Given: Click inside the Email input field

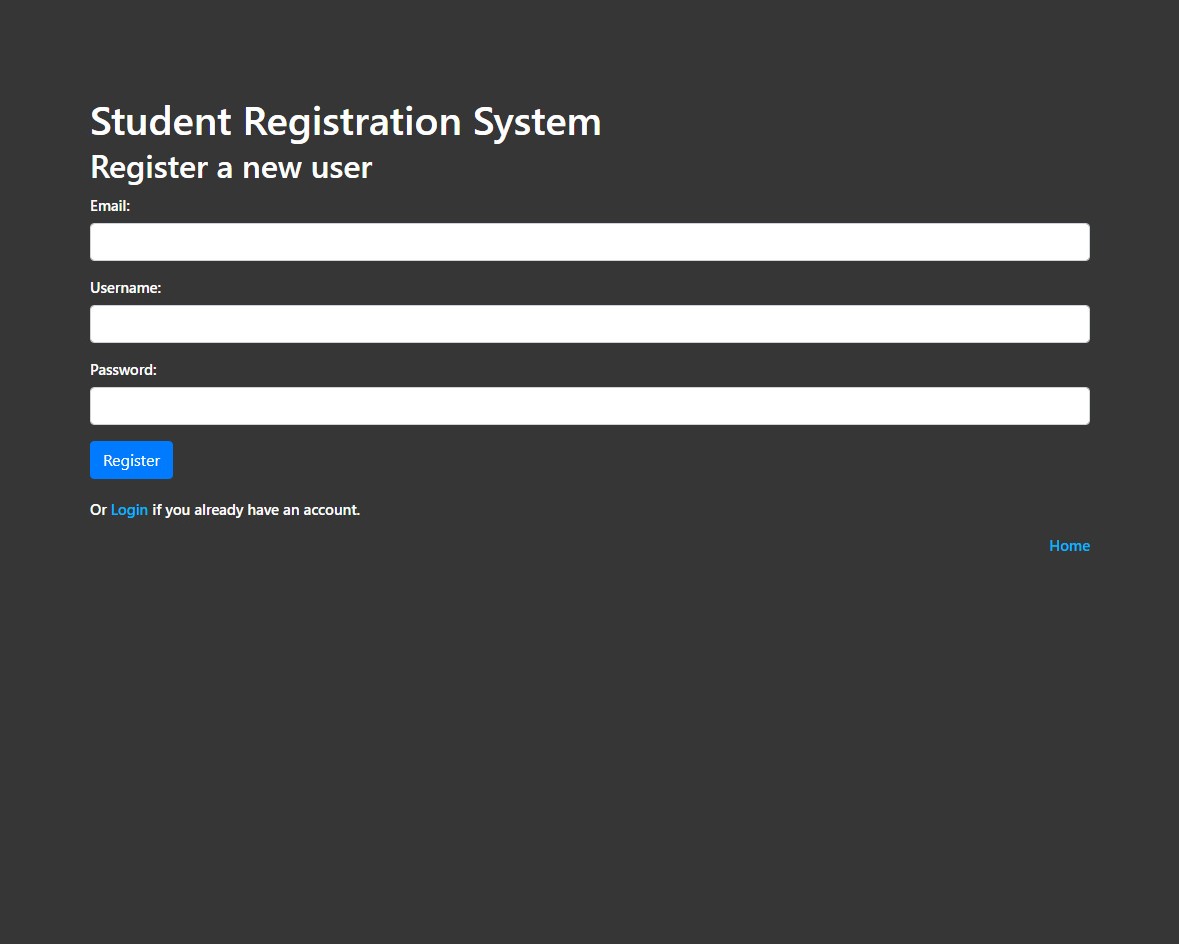Looking at the screenshot, I should 589,242.
